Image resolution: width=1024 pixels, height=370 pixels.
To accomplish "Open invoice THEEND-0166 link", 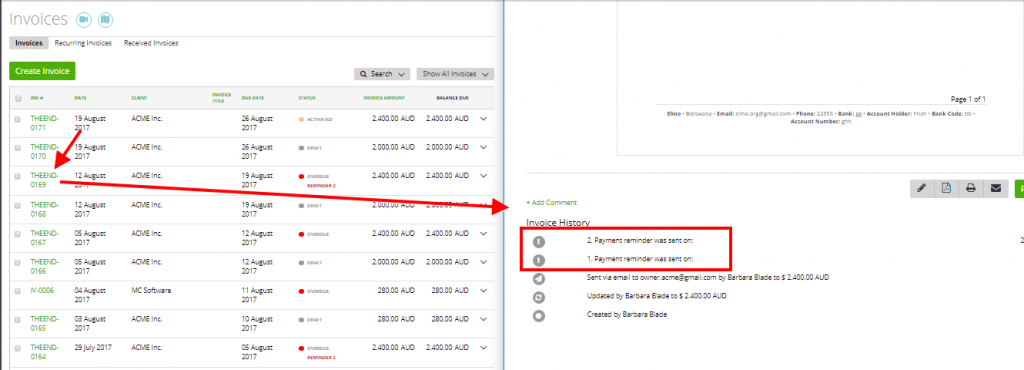I will click(x=44, y=266).
